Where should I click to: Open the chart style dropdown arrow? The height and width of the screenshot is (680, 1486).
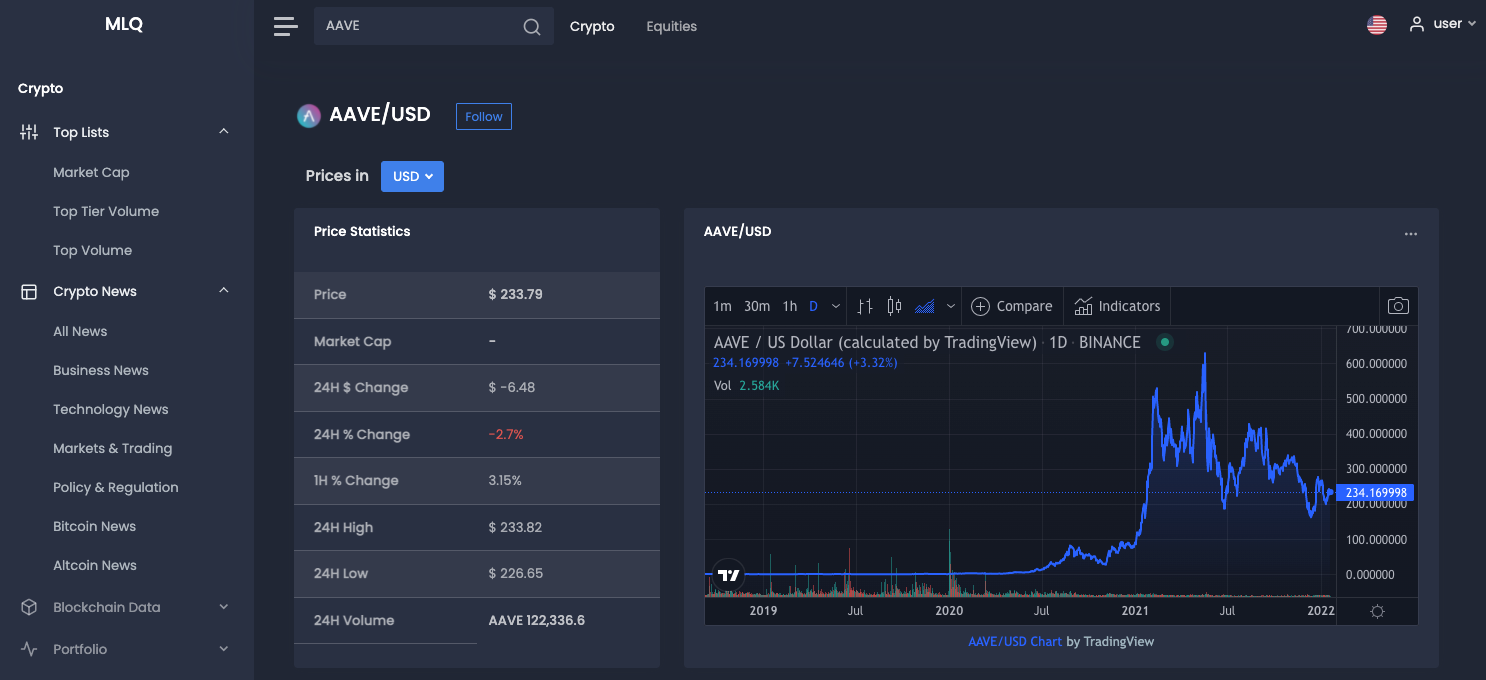(951, 306)
